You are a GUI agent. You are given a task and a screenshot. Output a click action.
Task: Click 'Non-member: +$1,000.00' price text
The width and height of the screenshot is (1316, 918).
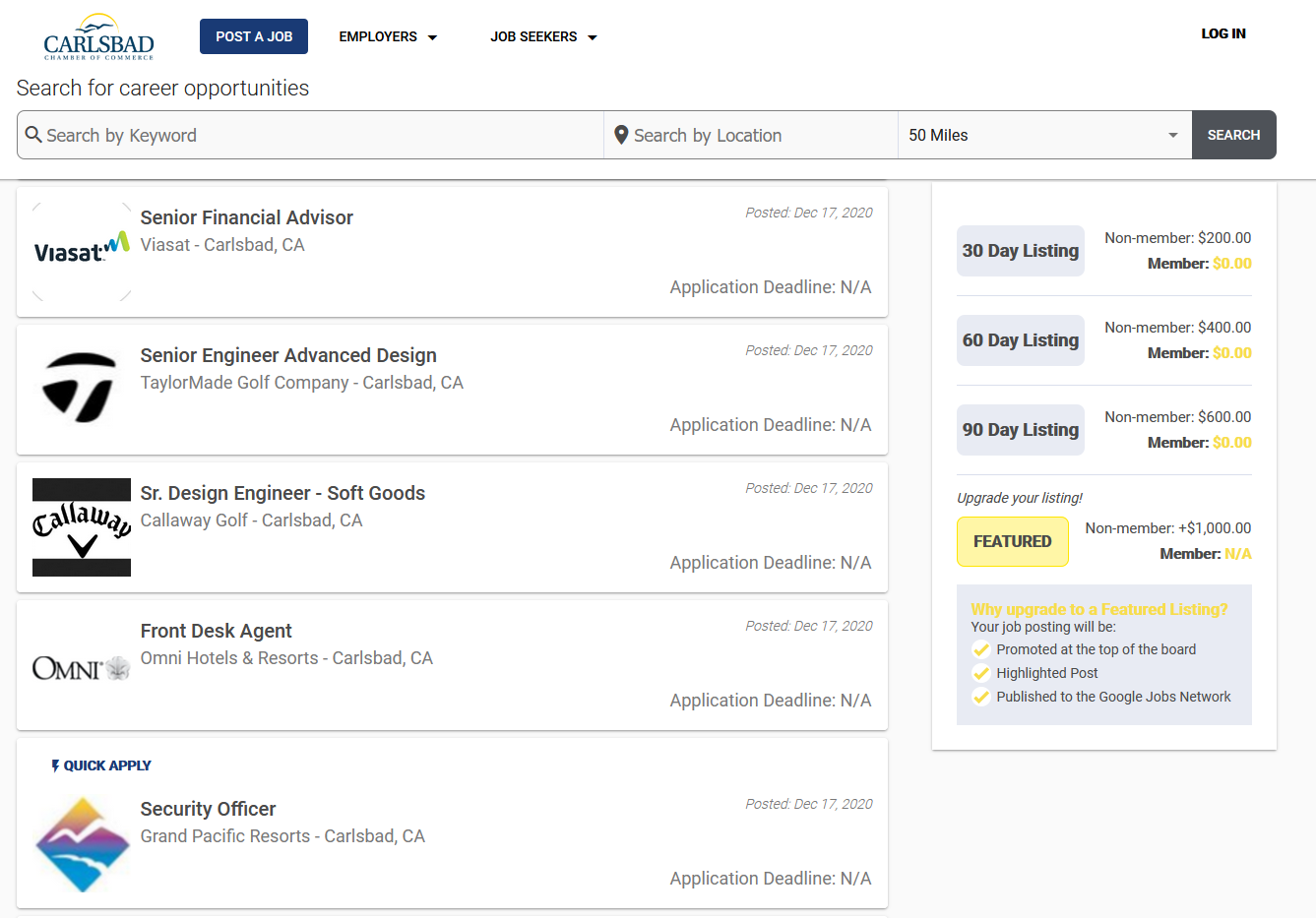coord(1168,528)
